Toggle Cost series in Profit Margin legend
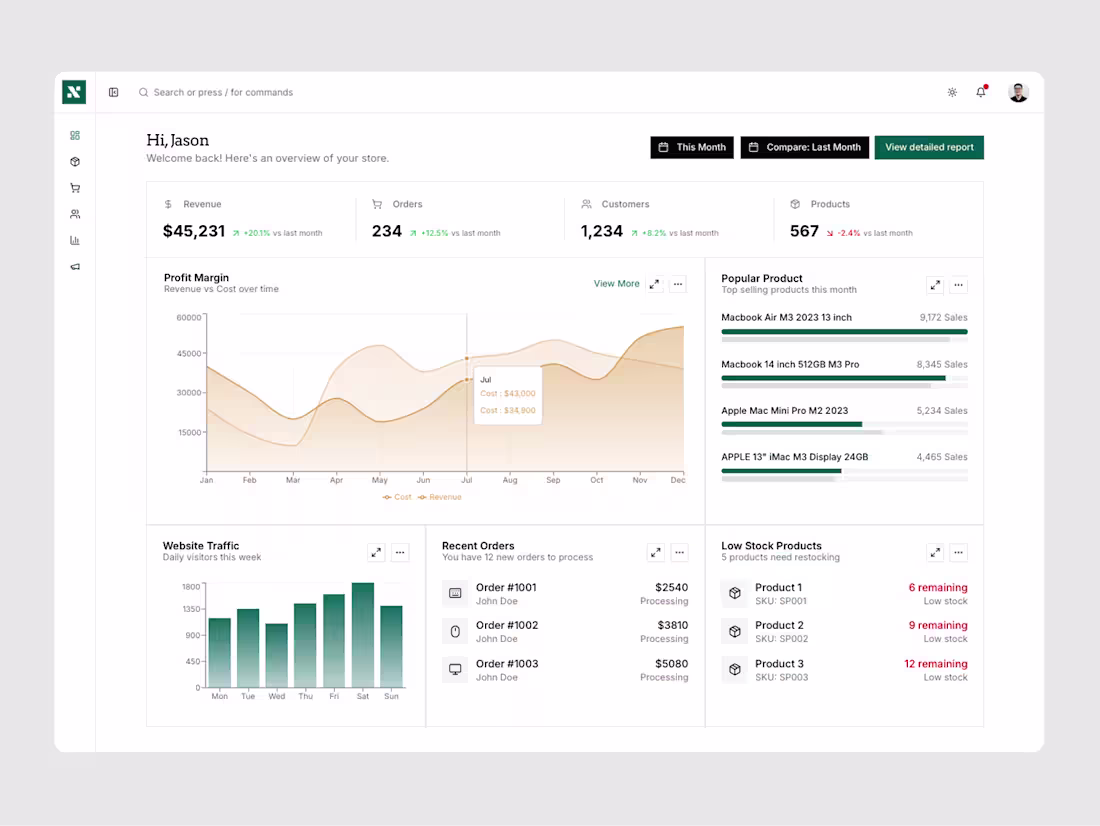The height and width of the screenshot is (826, 1100). click(x=397, y=496)
